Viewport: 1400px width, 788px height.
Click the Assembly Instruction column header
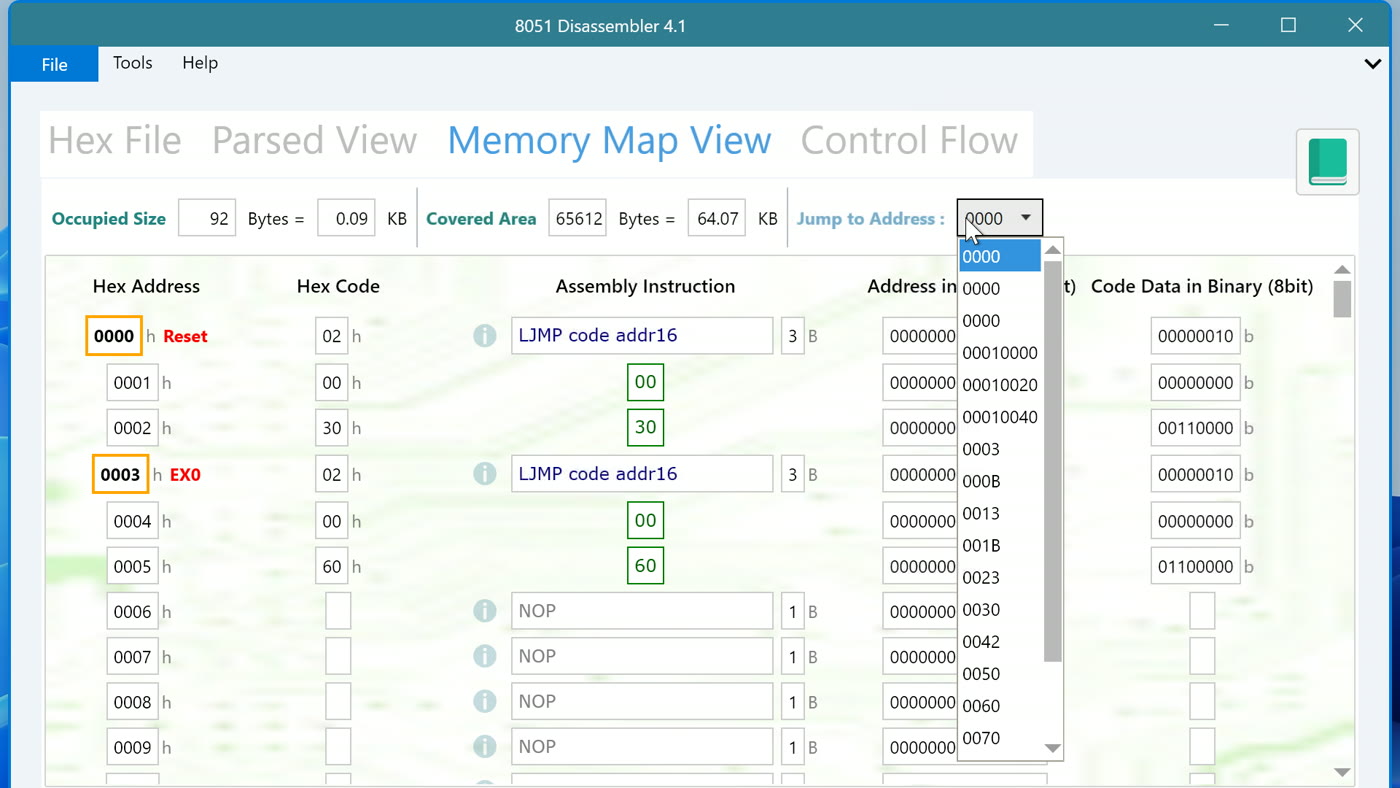pyautogui.click(x=645, y=286)
